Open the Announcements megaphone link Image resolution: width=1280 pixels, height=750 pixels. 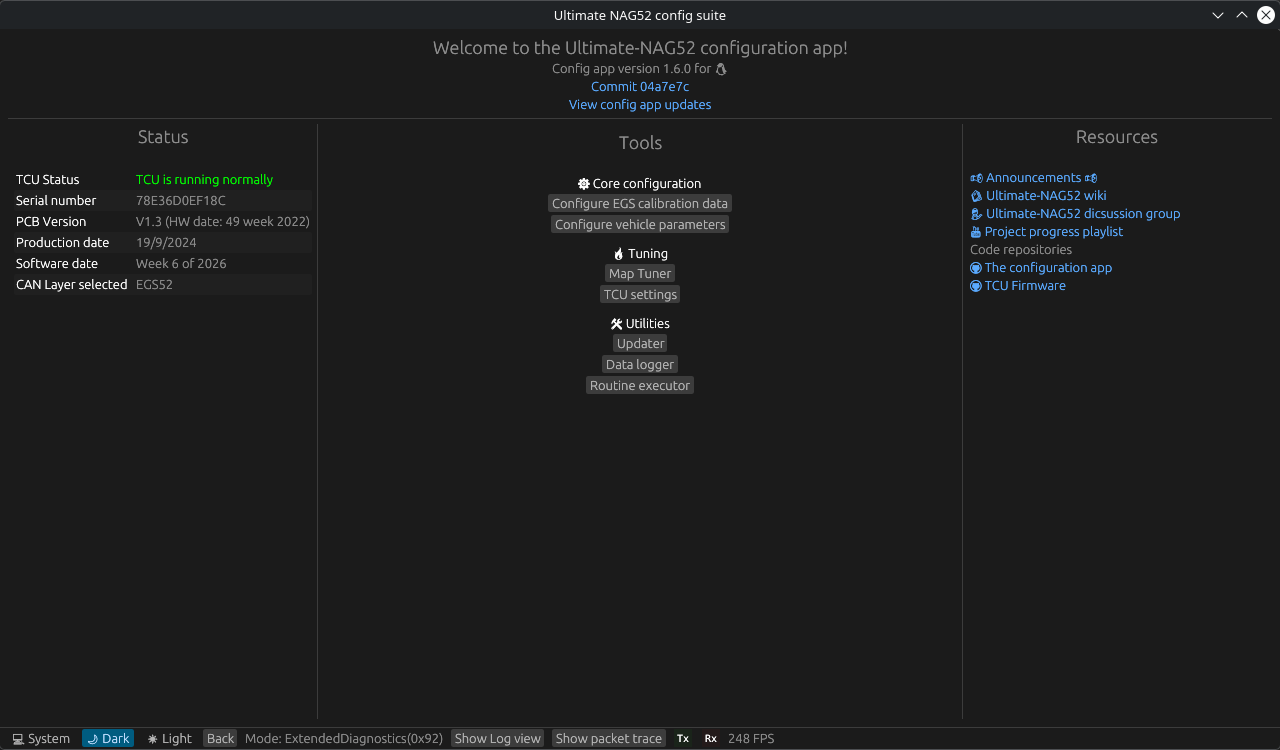pos(1033,178)
